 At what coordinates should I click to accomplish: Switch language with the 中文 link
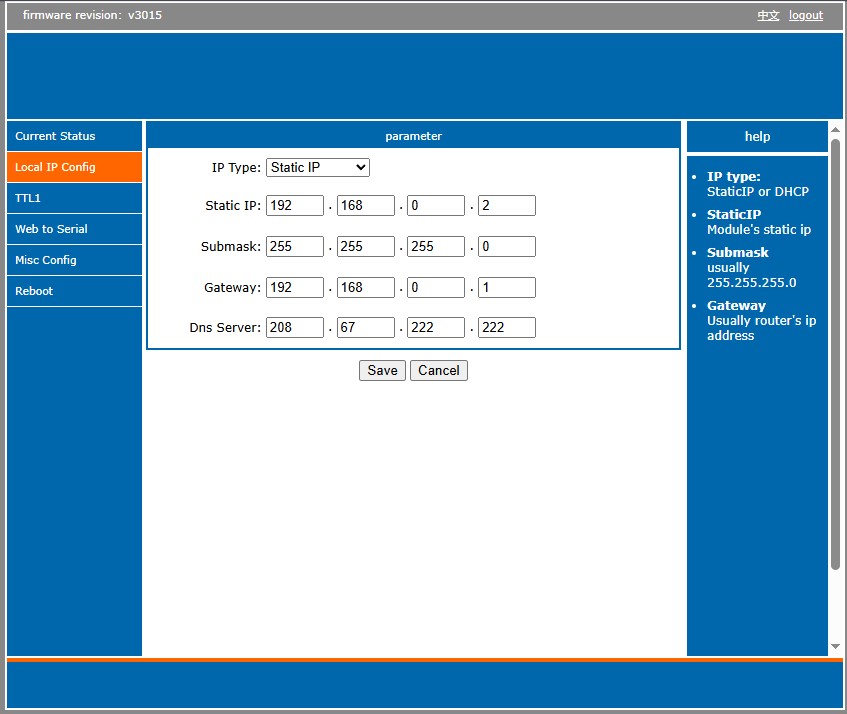768,15
